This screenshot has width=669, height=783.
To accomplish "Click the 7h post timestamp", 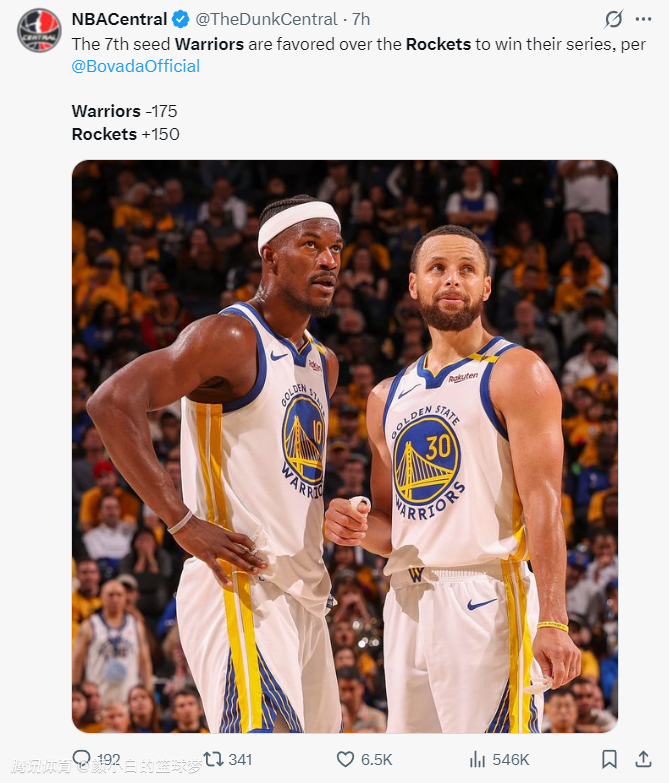I will 361,19.
